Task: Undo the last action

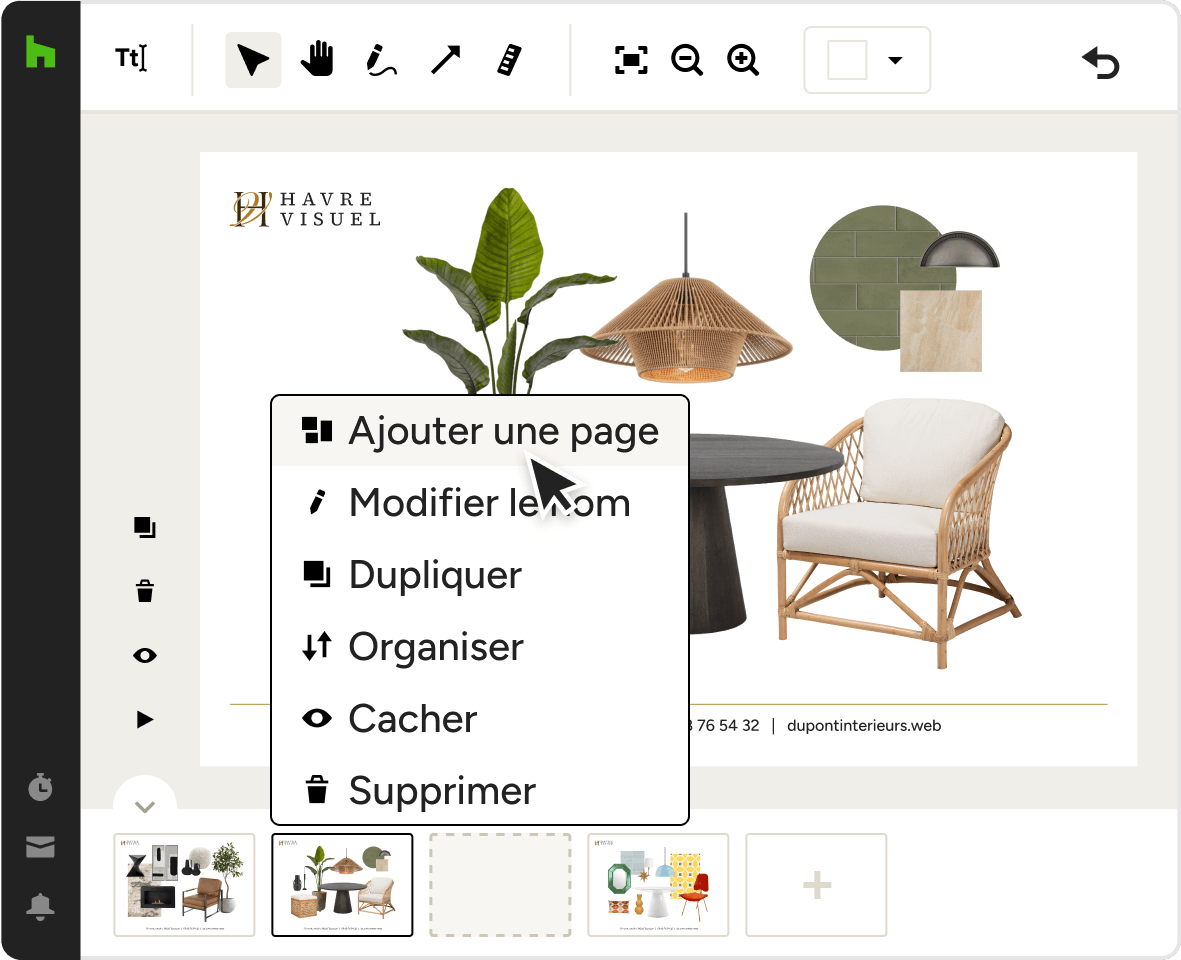Action: pos(1100,62)
